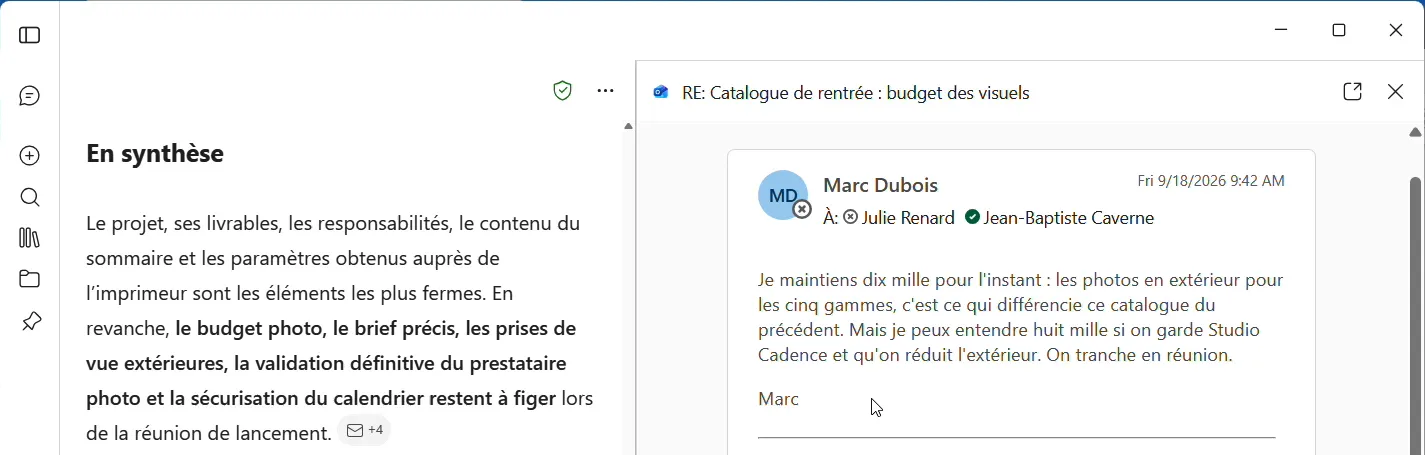
Task: Open the three-dot more options menu
Action: tap(606, 91)
